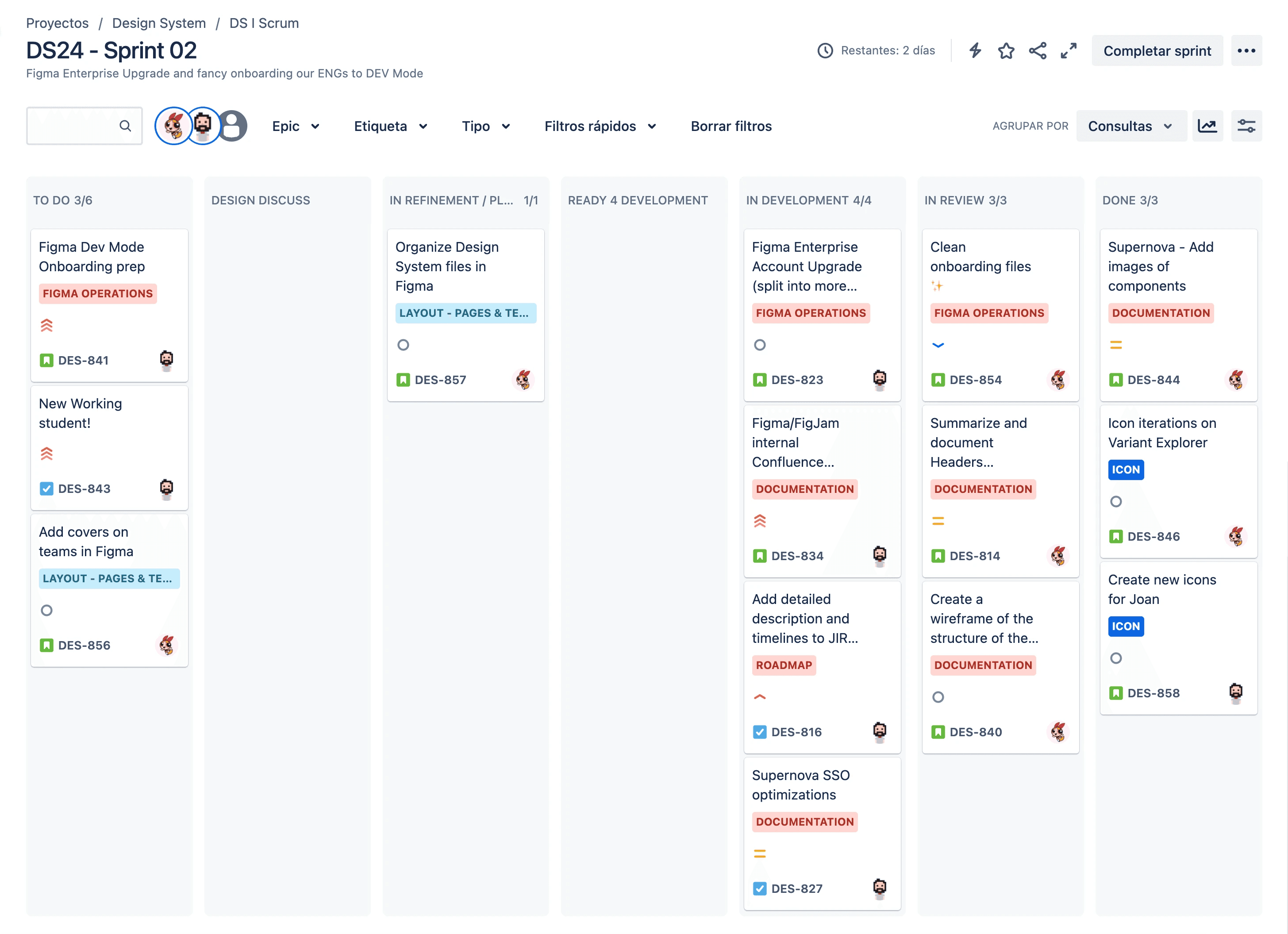Viewport: 1288px width, 934px height.
Task: Open issue link DES-834
Action: (797, 556)
